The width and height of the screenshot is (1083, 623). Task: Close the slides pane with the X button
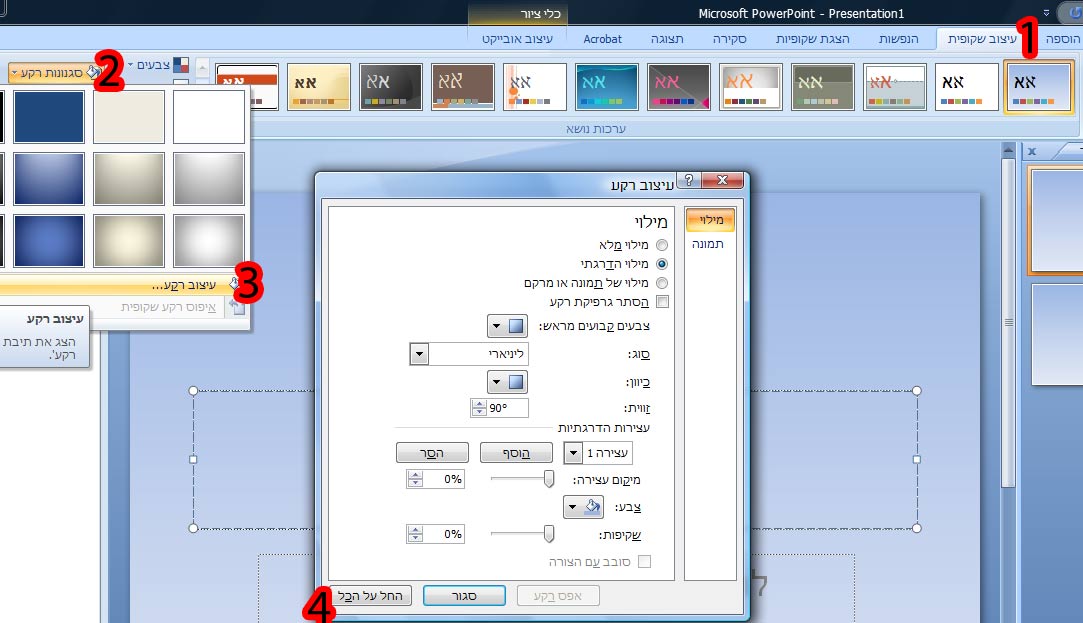coord(1032,151)
